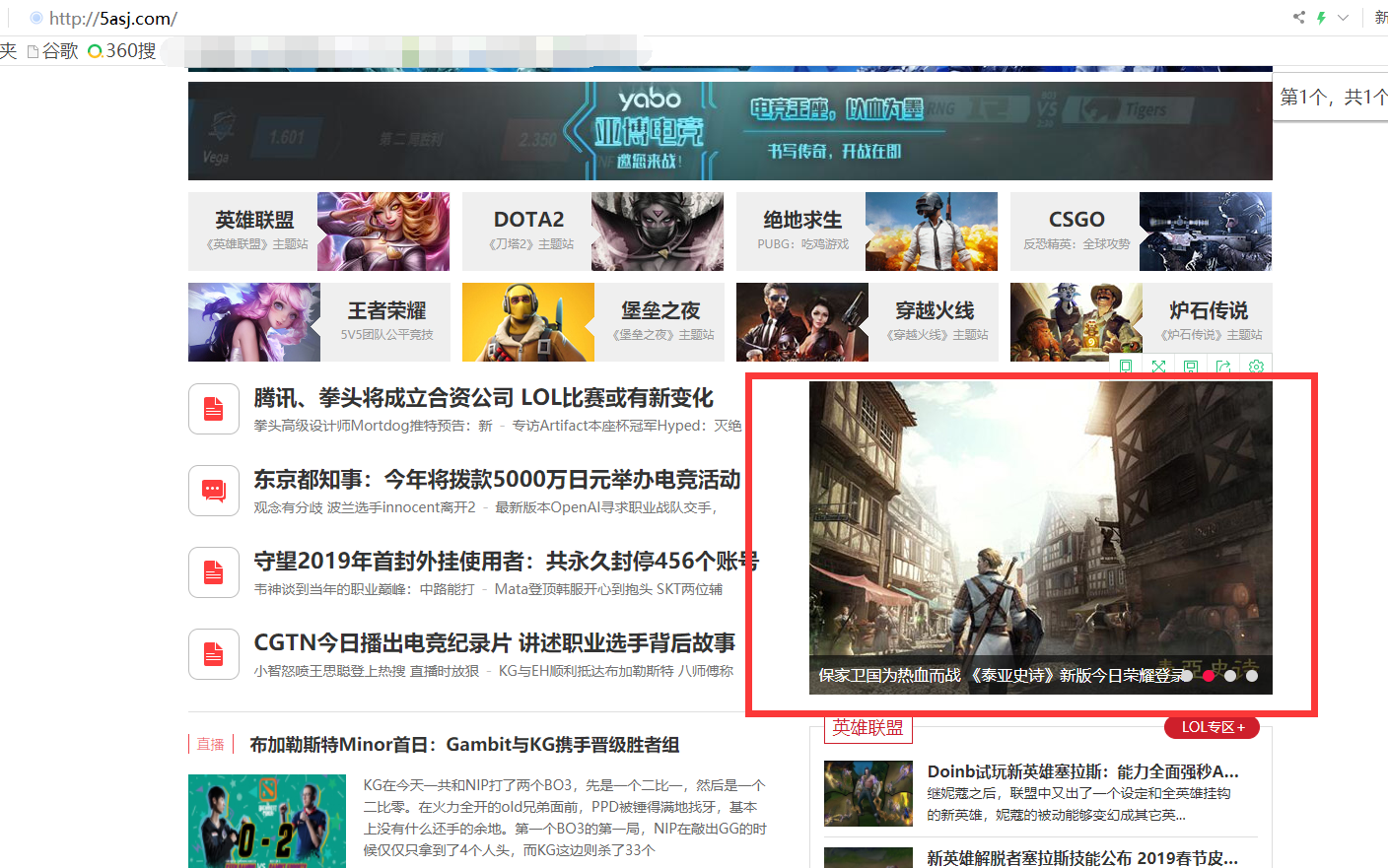Open sub-link 观念有分歧 波兰选手innocent离开2

364,507
